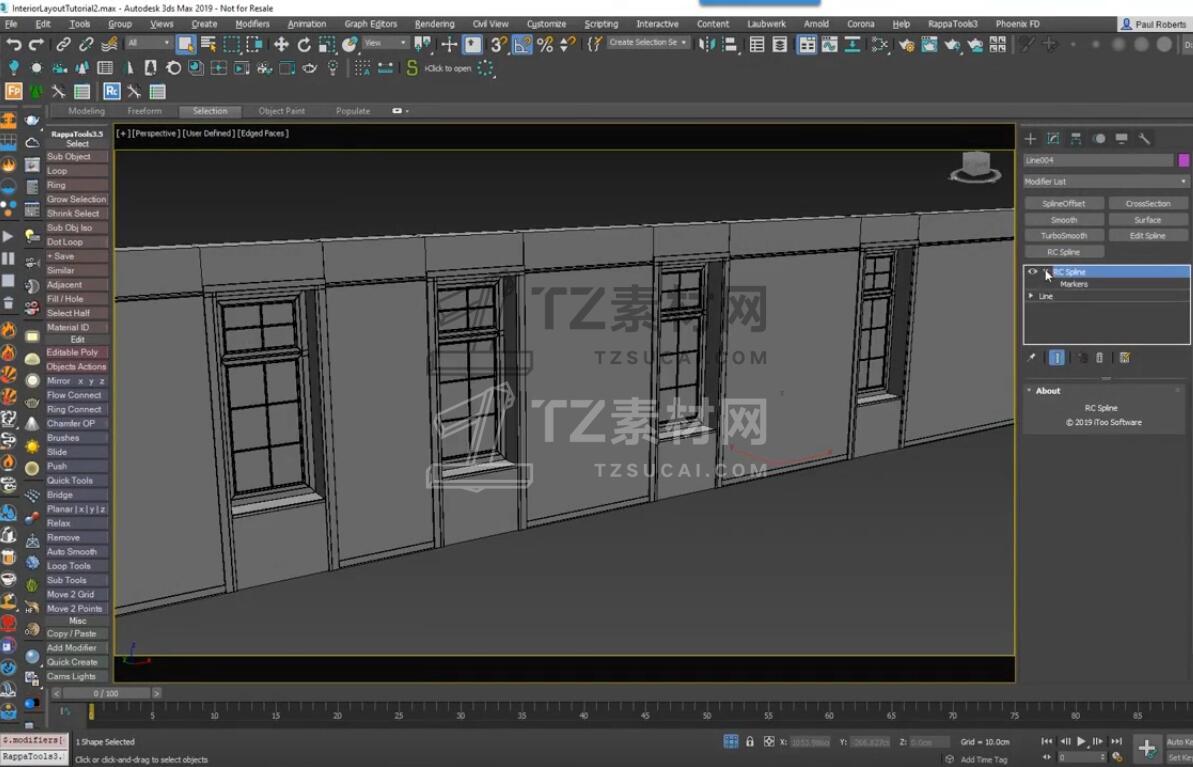Click the RailClone Rc toolbar icon
The width and height of the screenshot is (1193, 767).
112,91
